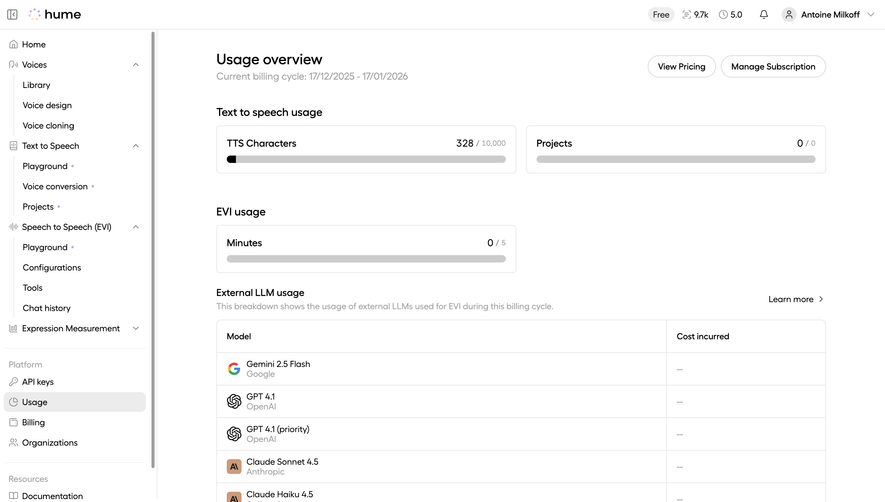Click the EVI Minutes progress bar

tap(366, 259)
